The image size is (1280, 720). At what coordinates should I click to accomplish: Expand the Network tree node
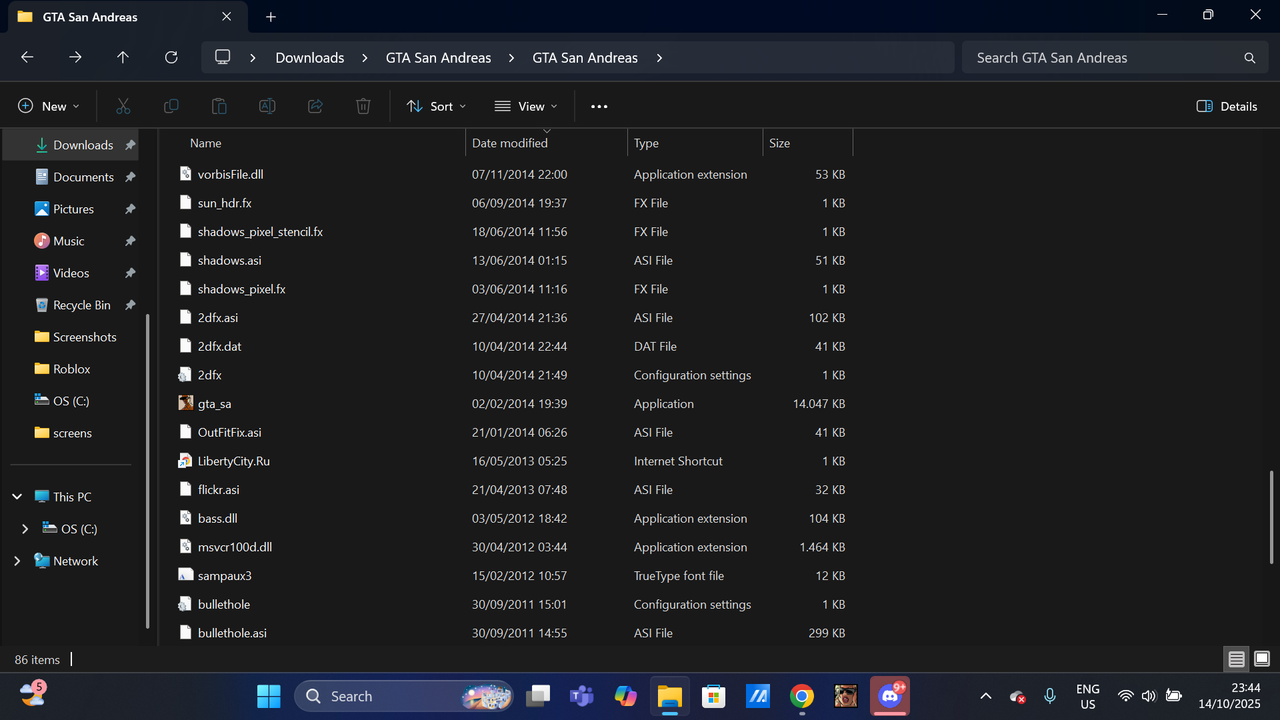click(x=17, y=561)
